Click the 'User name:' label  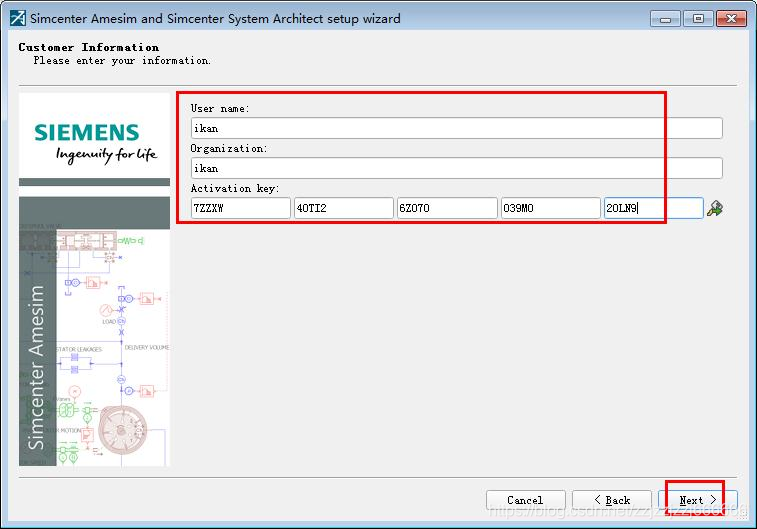(220, 109)
